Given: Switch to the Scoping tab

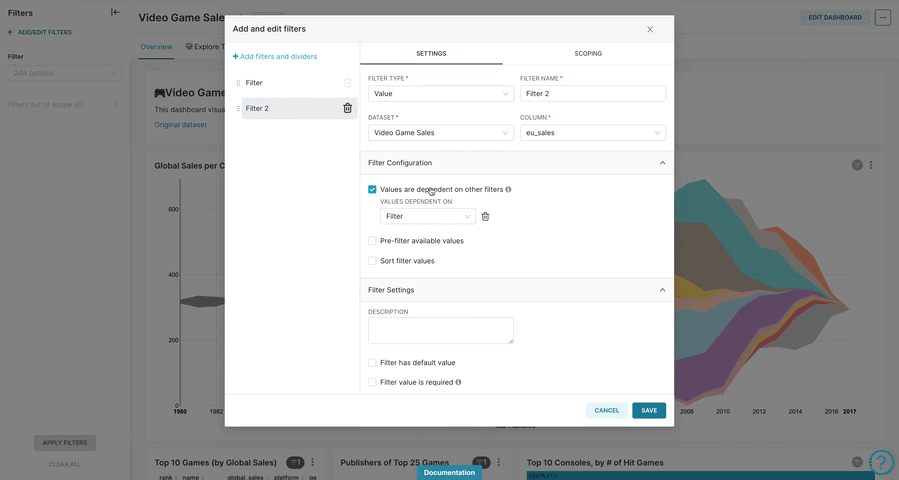Looking at the screenshot, I should (x=588, y=53).
